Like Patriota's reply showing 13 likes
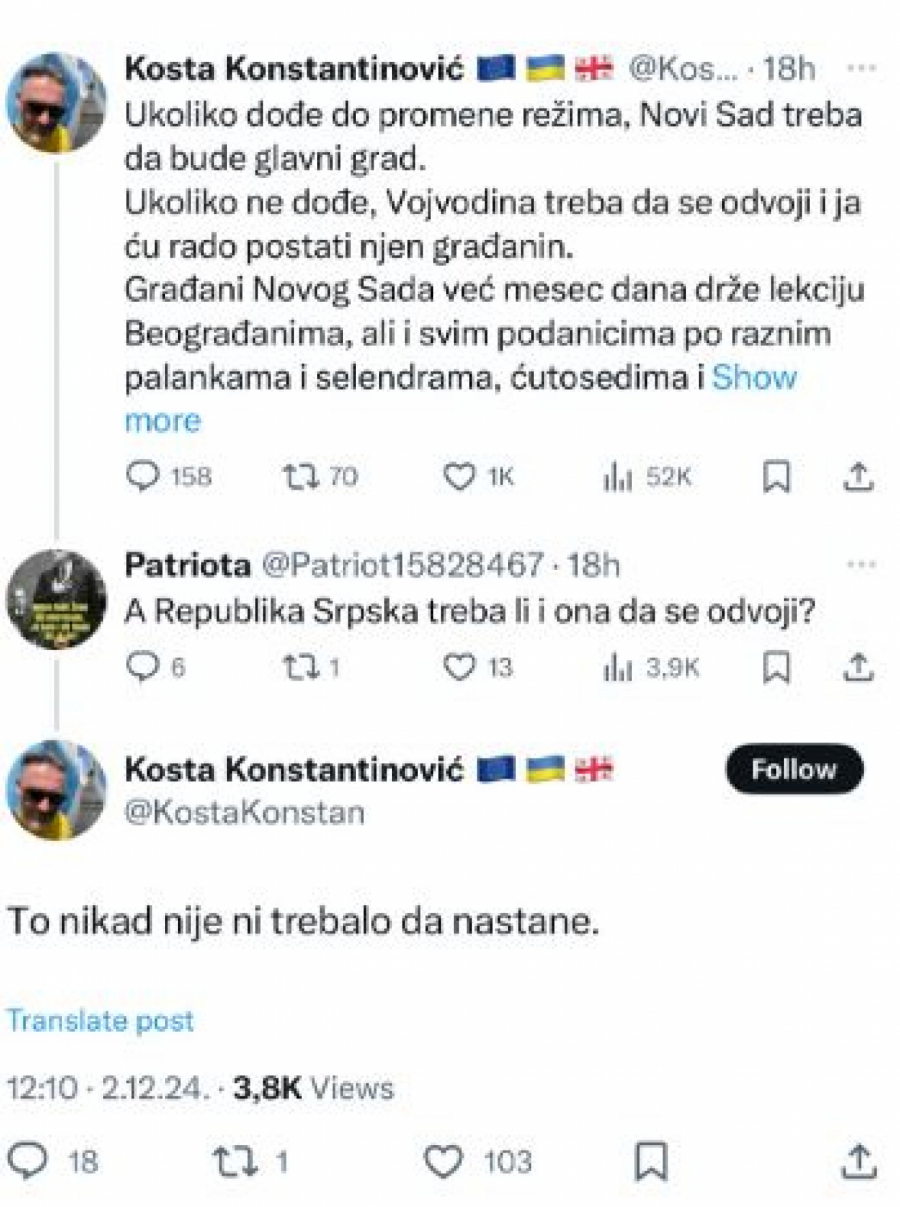900x1207 pixels. pos(458,664)
